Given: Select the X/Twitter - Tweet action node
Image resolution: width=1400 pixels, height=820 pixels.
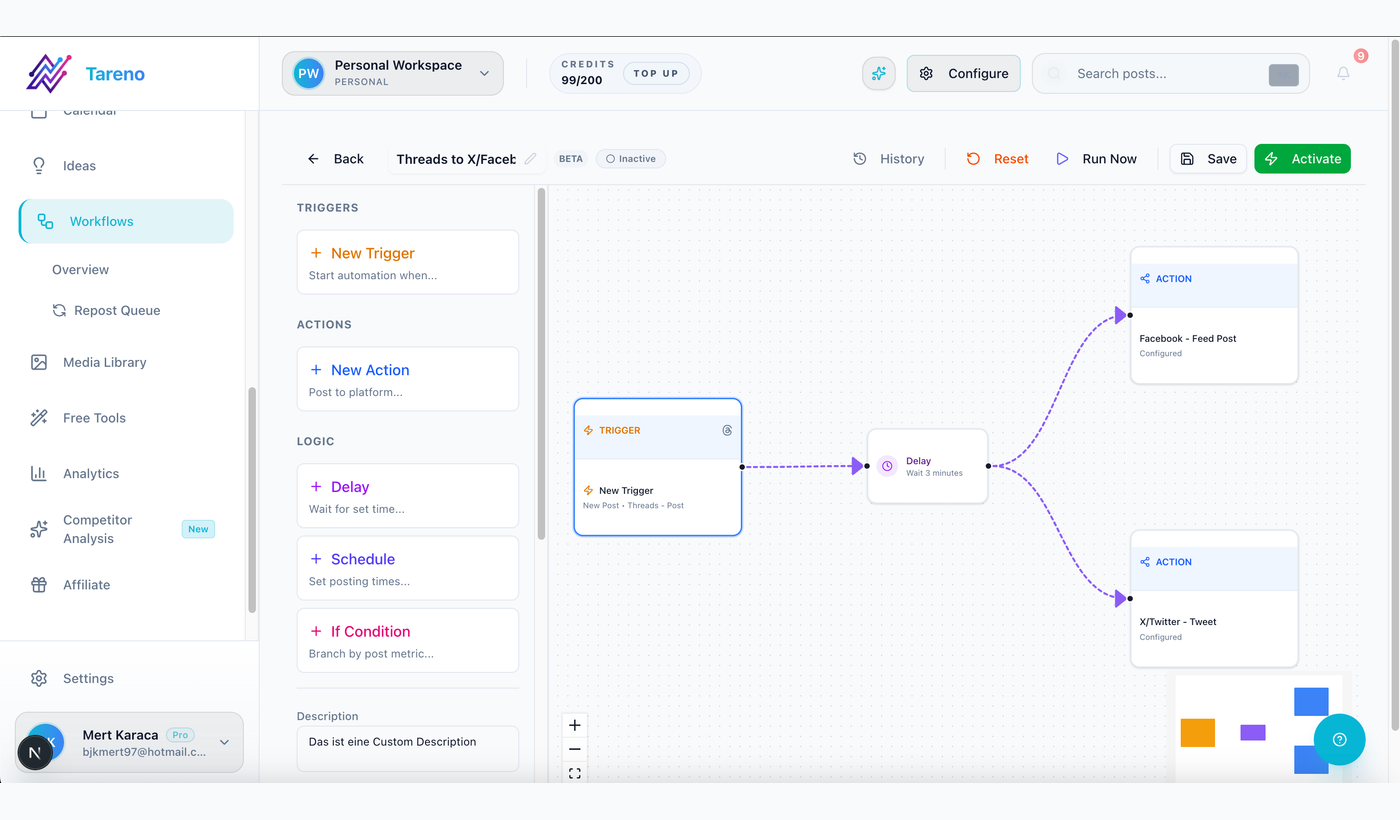Looking at the screenshot, I should click(x=1214, y=599).
